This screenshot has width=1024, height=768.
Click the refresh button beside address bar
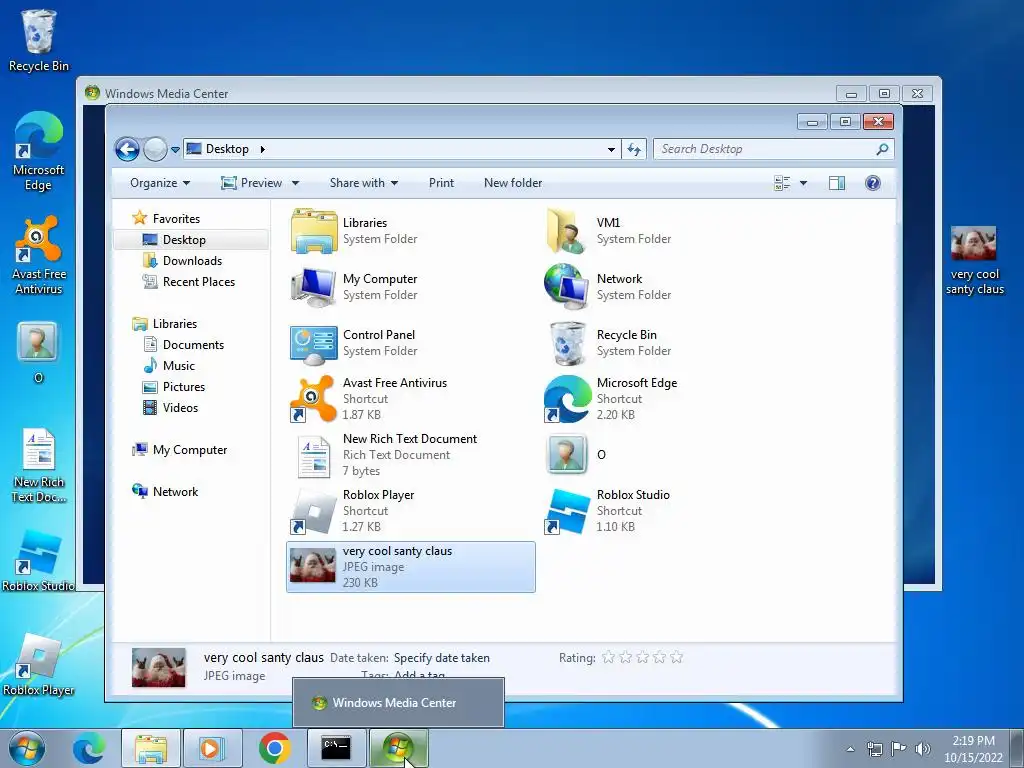(x=633, y=149)
